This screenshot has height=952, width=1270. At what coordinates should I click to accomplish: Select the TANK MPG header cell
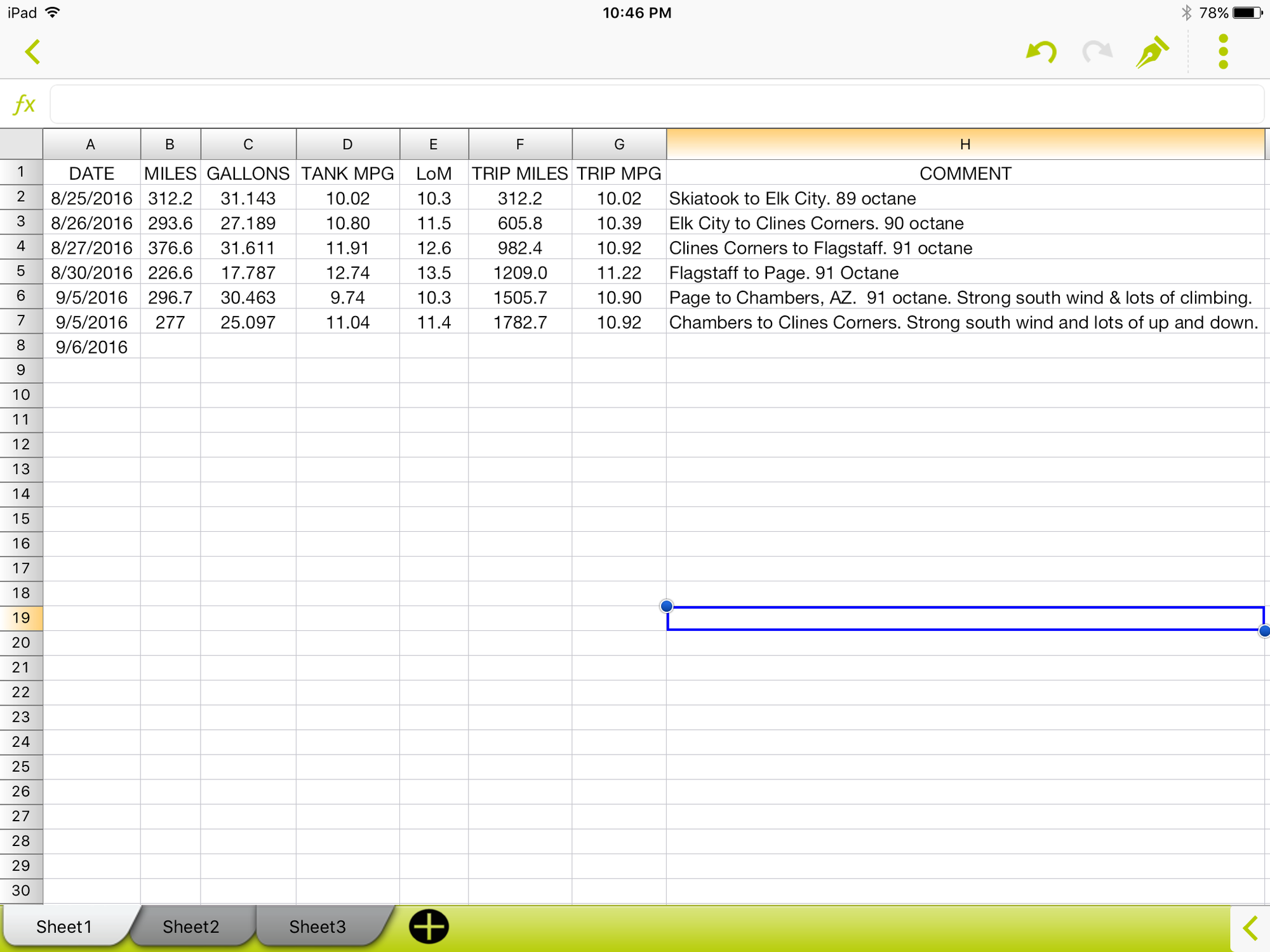(347, 173)
